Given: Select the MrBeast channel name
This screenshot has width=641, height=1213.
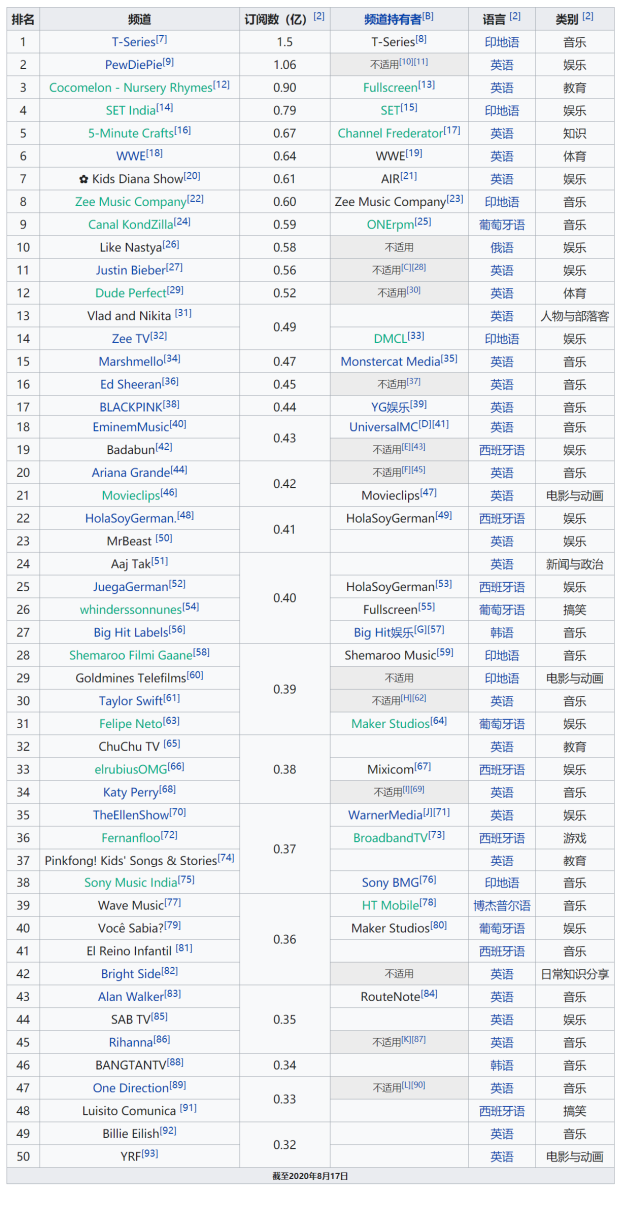Looking at the screenshot, I should (x=130, y=541).
